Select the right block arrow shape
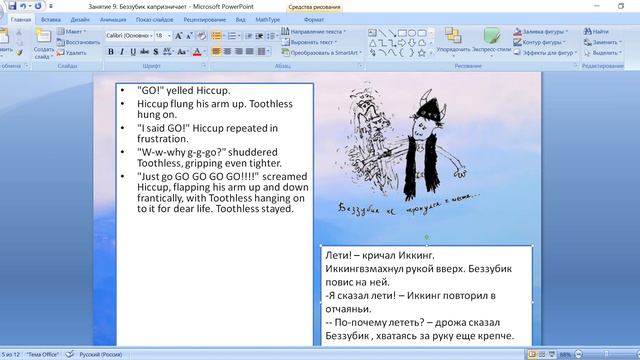The height and width of the screenshot is (360, 640). pos(402,43)
